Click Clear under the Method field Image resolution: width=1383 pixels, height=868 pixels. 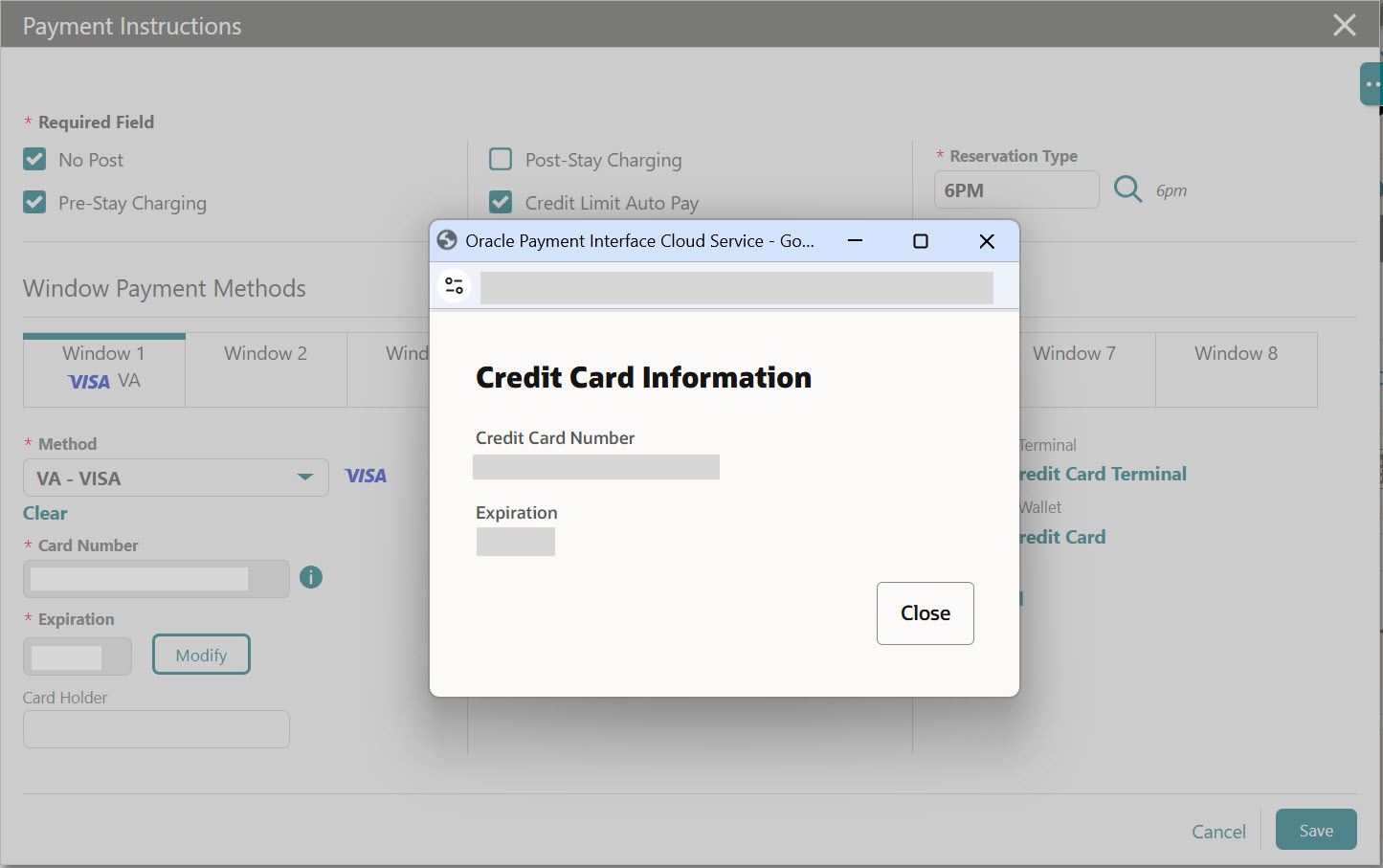coord(44,513)
